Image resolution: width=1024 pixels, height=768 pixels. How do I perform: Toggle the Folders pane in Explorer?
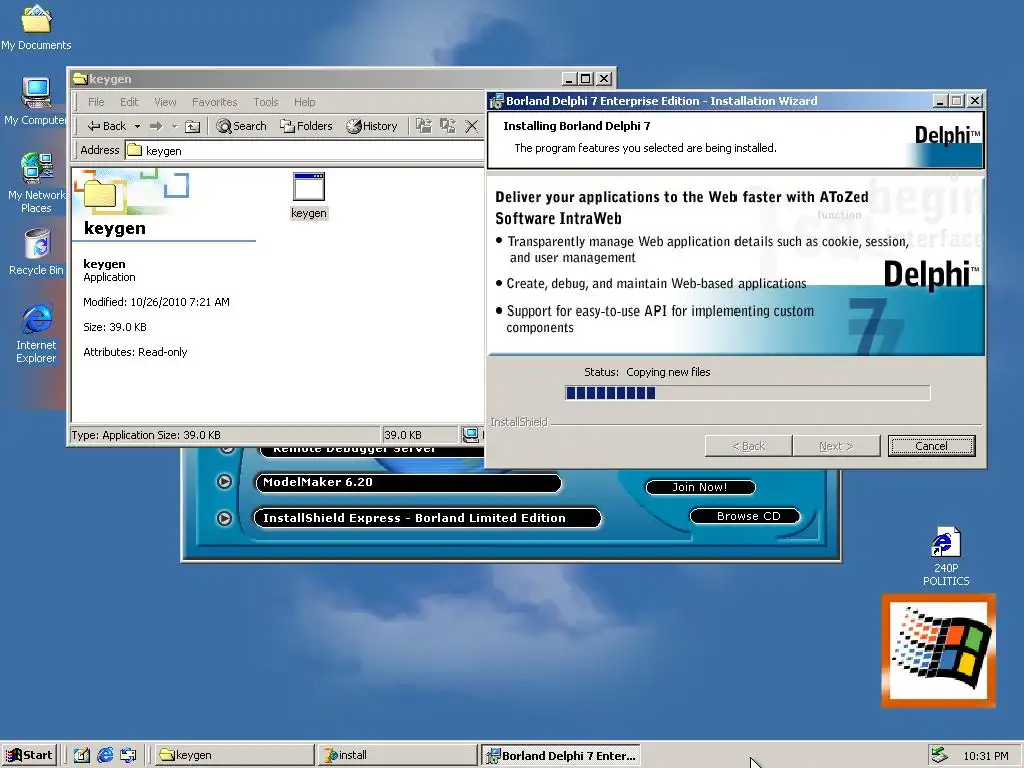click(x=306, y=126)
